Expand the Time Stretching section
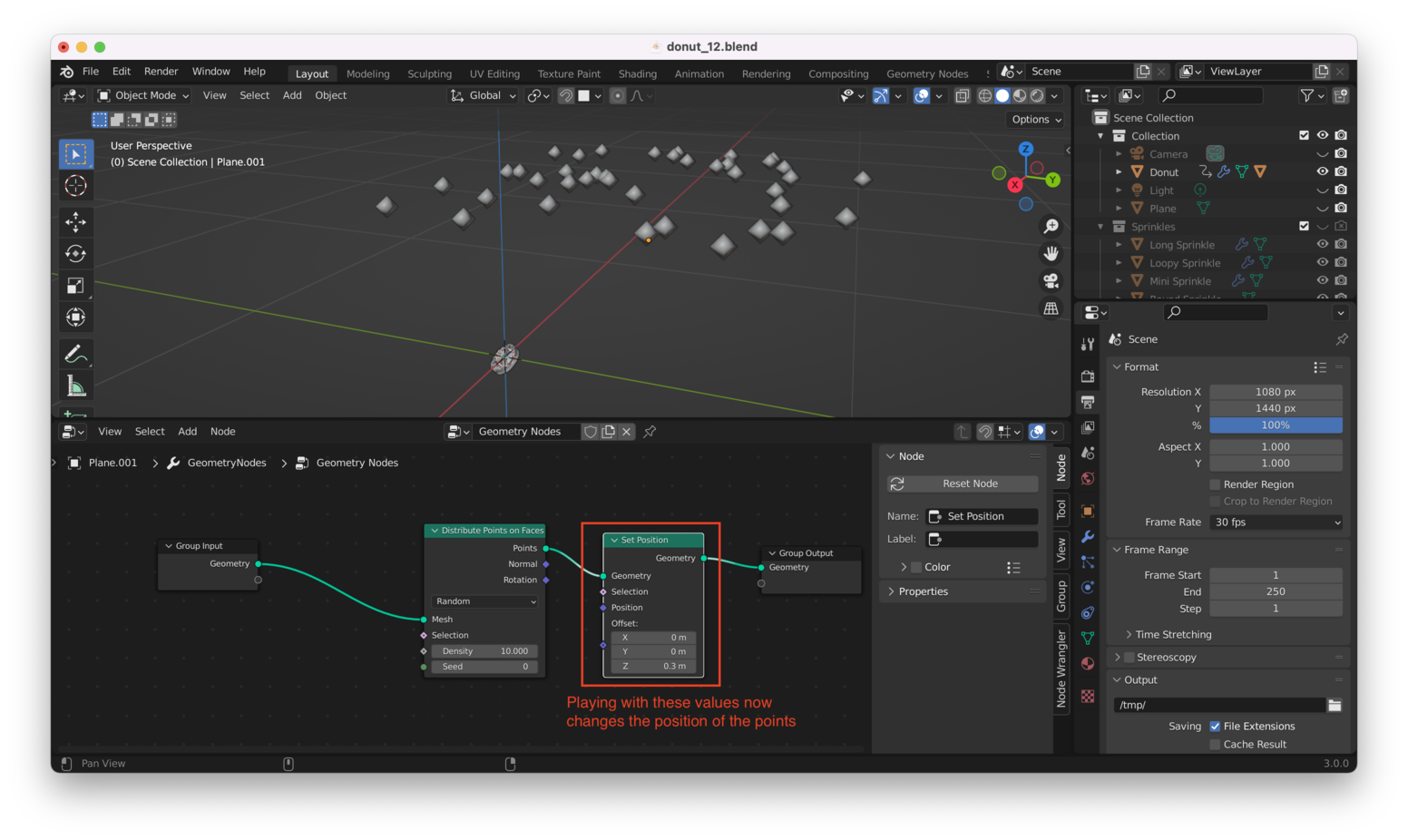The image size is (1408, 840). click(x=1172, y=635)
